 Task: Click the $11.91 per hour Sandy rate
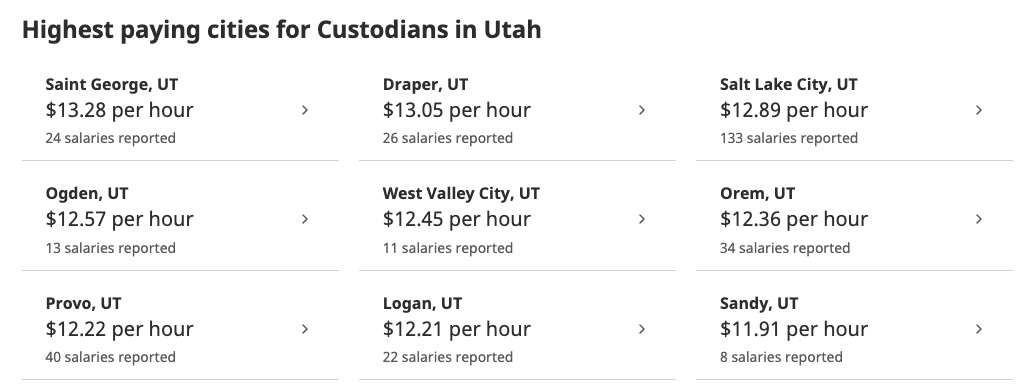tap(793, 329)
